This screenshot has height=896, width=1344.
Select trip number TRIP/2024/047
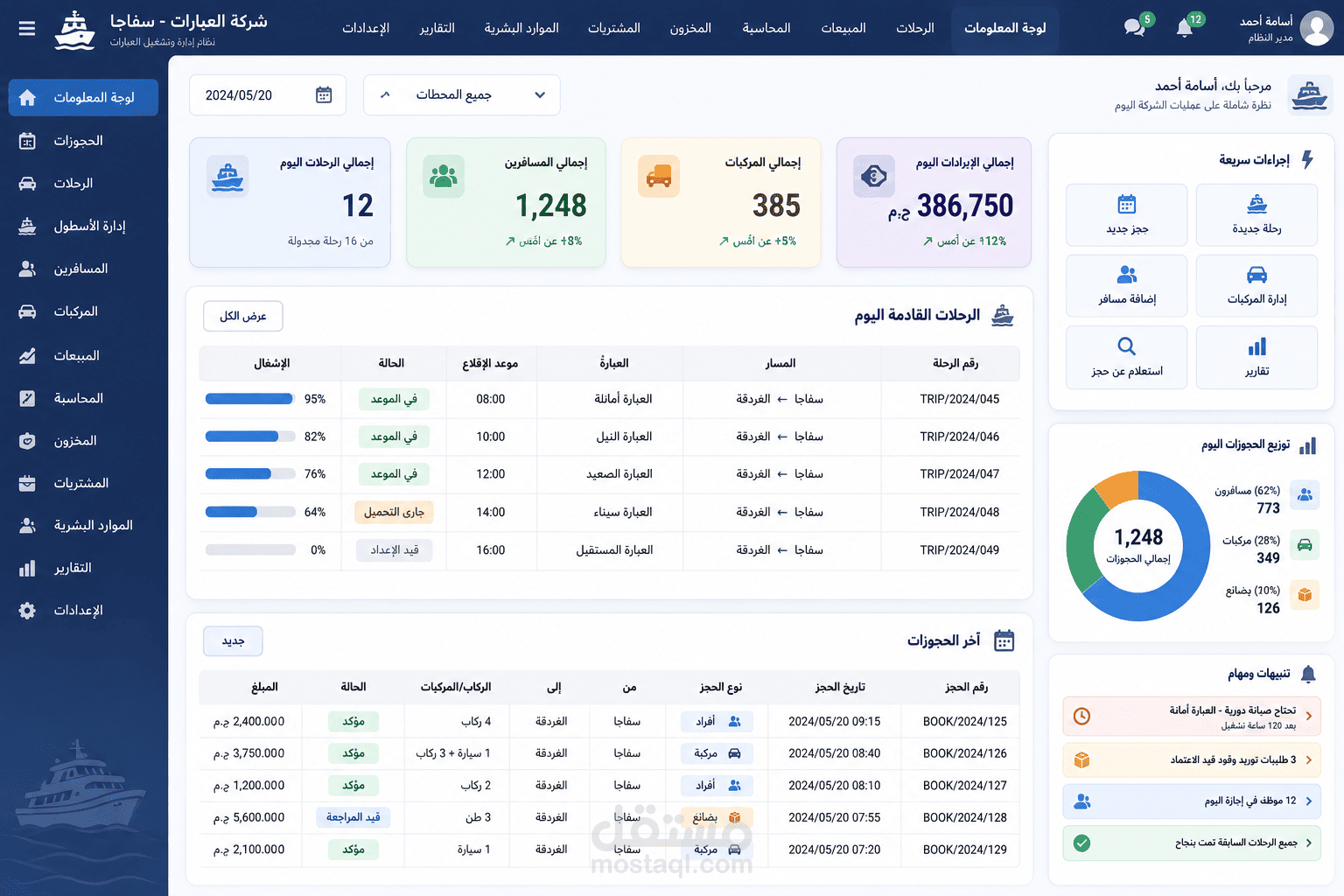pyautogui.click(x=959, y=474)
